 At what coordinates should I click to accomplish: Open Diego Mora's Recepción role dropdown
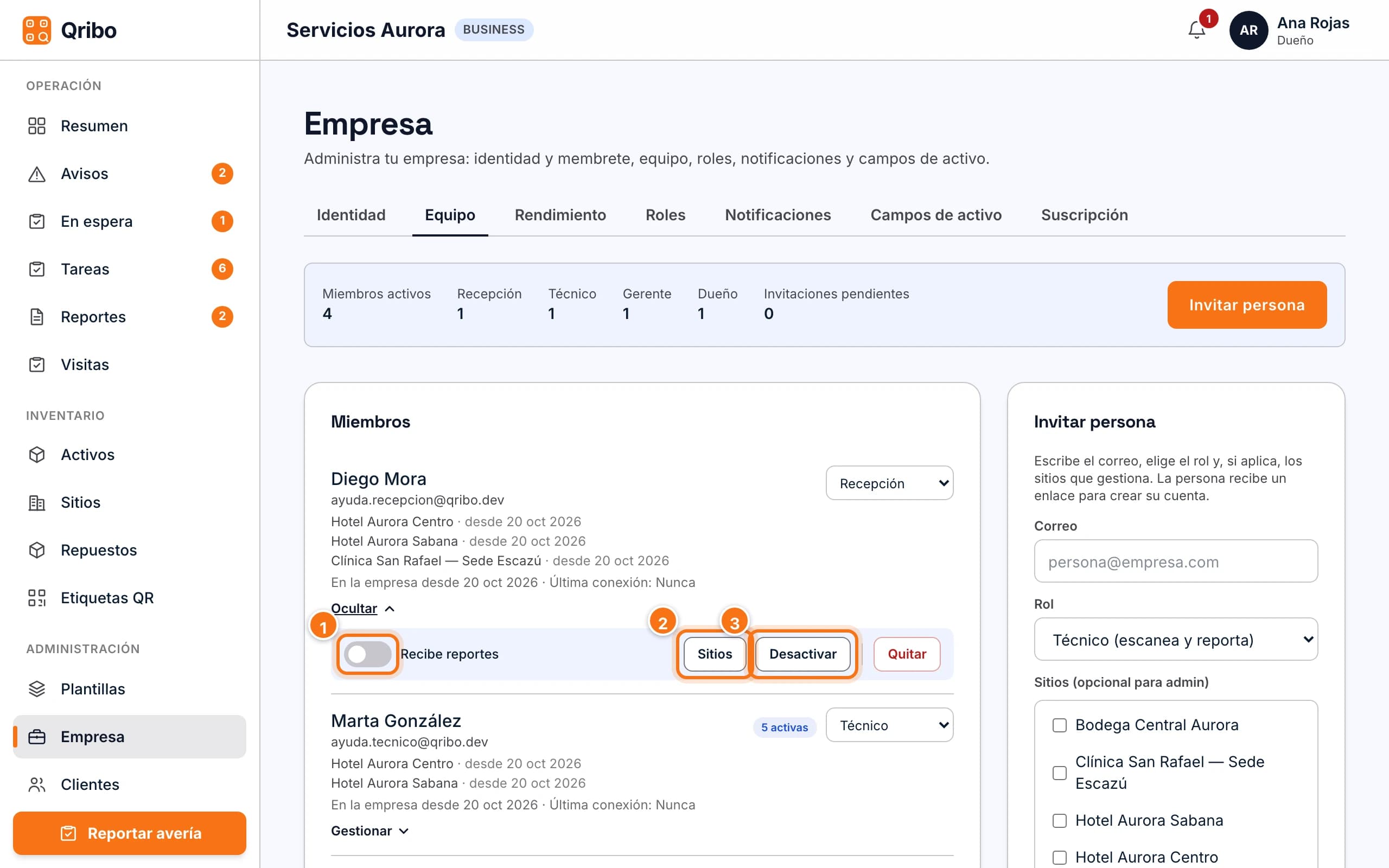[890, 483]
